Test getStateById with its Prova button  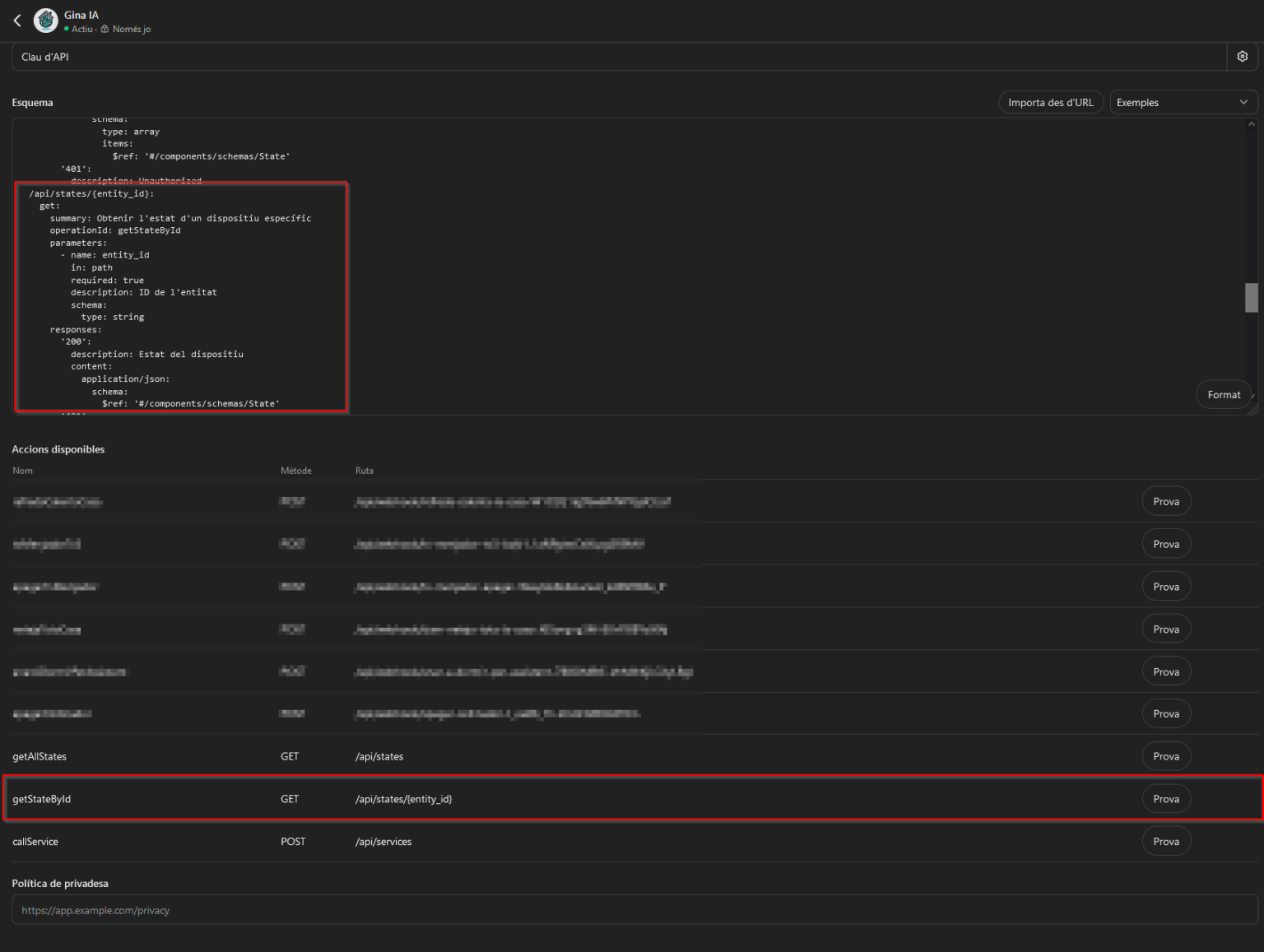[x=1166, y=798]
